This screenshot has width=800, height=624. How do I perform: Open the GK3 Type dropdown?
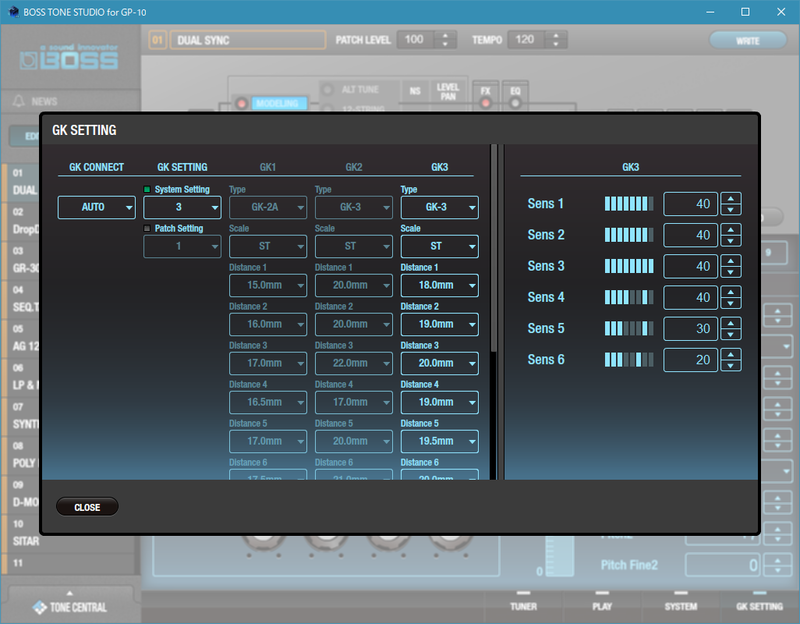[439, 207]
